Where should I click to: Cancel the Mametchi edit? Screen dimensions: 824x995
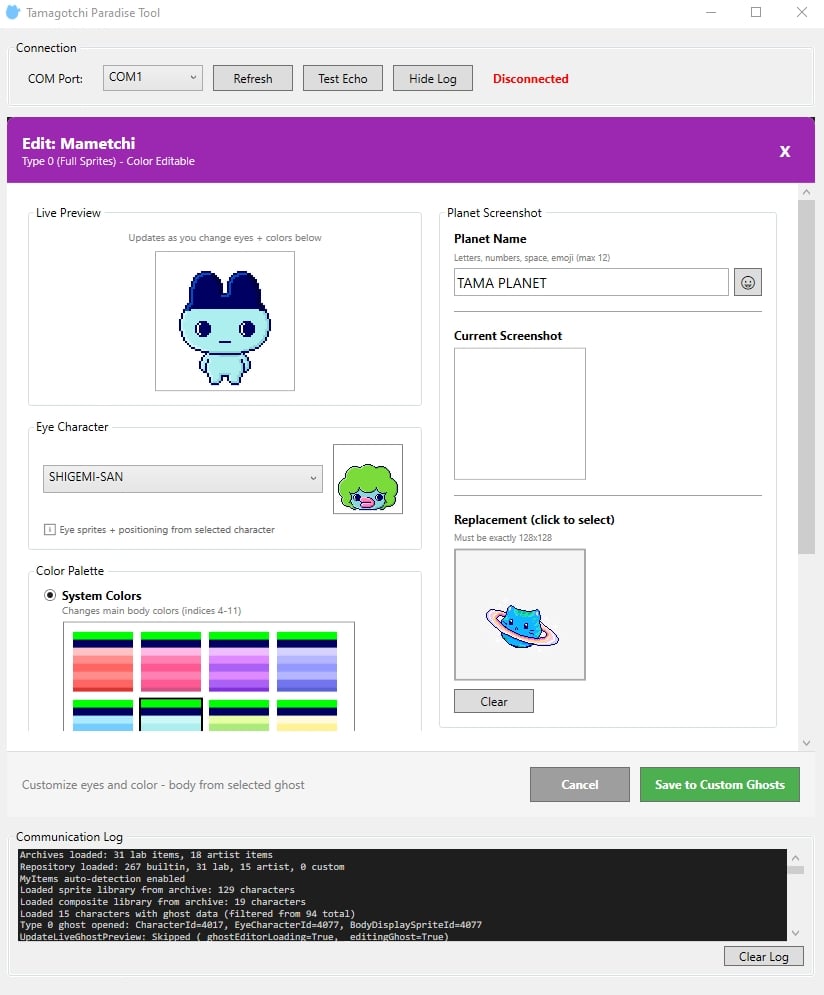[x=579, y=784]
